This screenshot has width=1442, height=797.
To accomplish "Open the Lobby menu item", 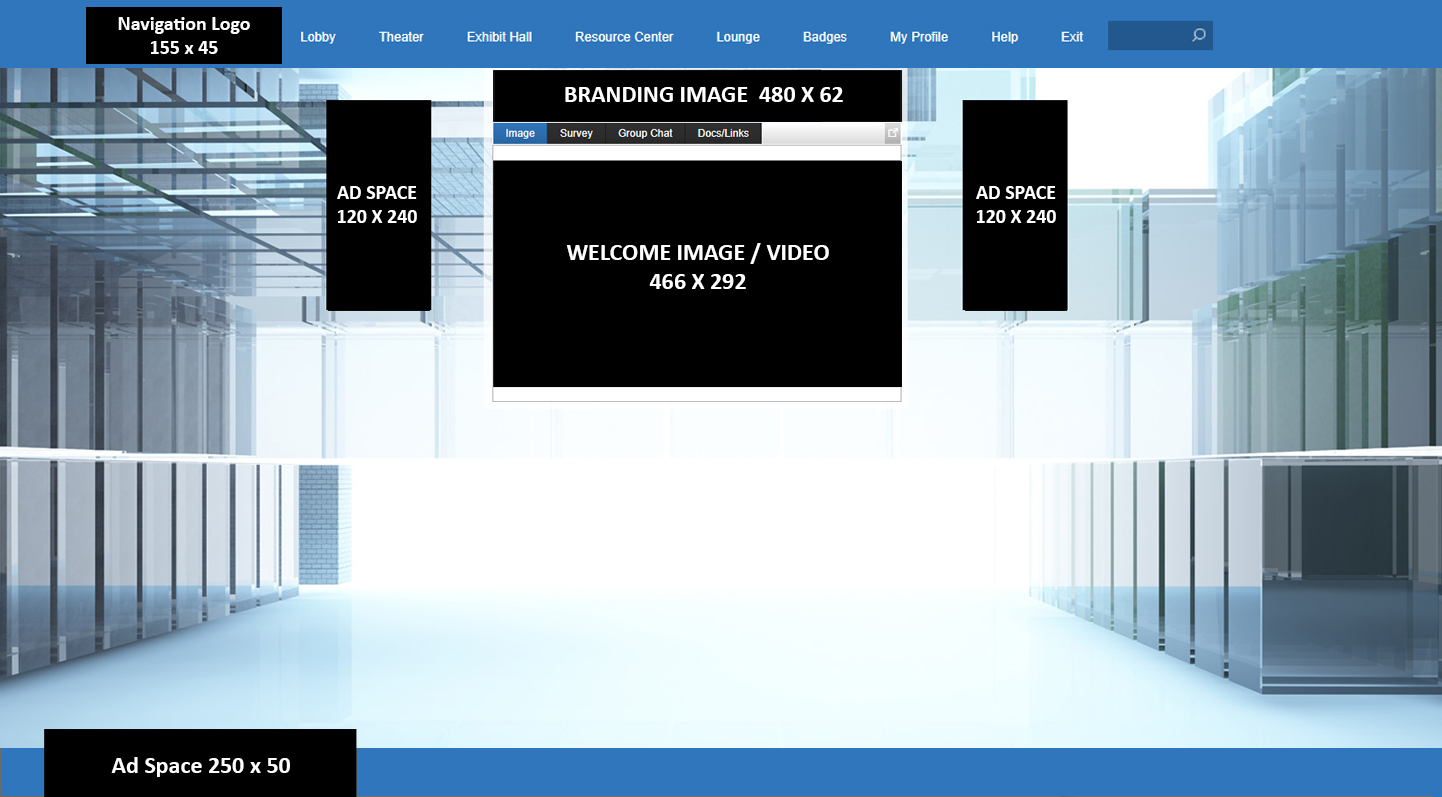I will (x=318, y=37).
